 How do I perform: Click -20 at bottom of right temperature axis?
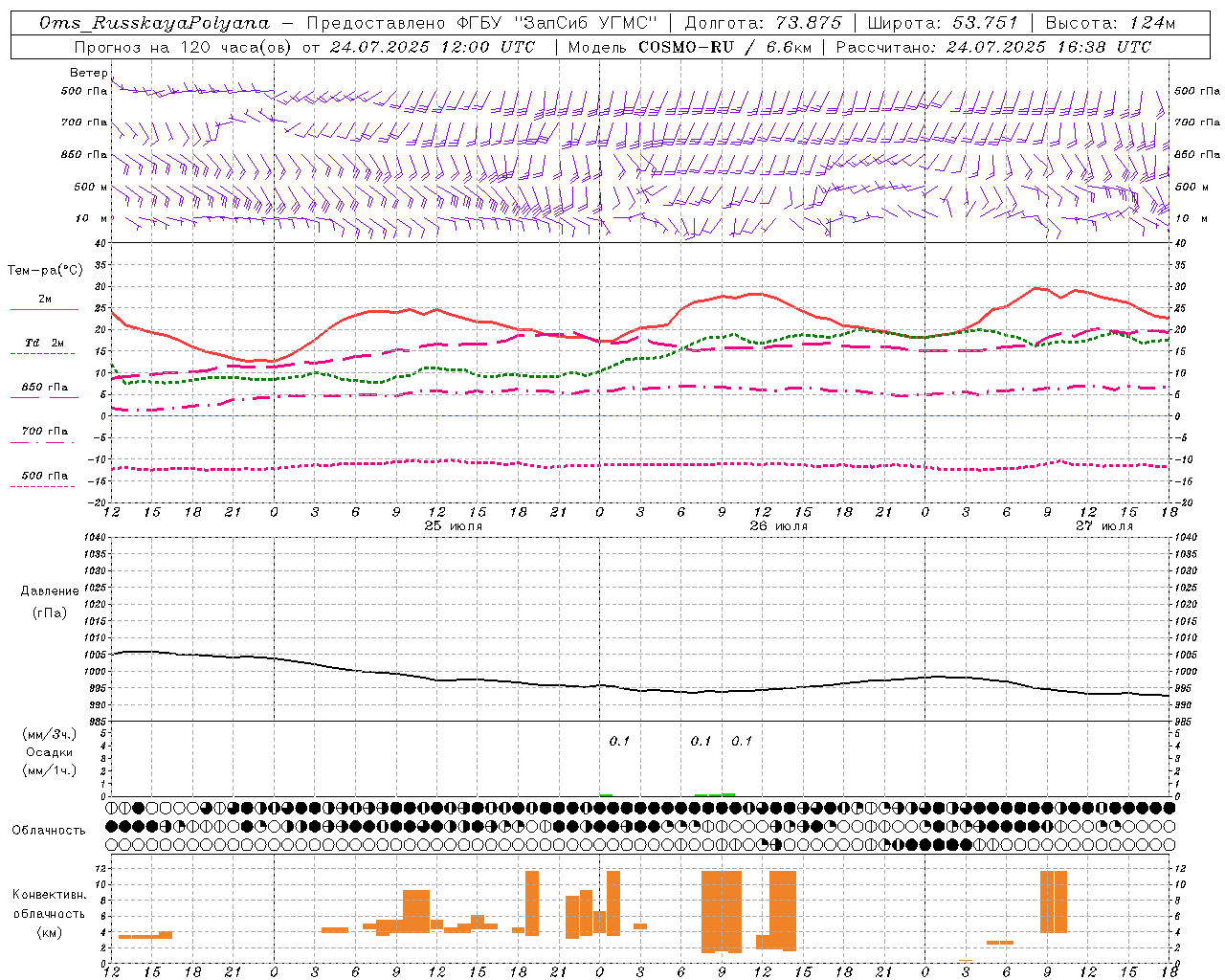[x=1182, y=502]
